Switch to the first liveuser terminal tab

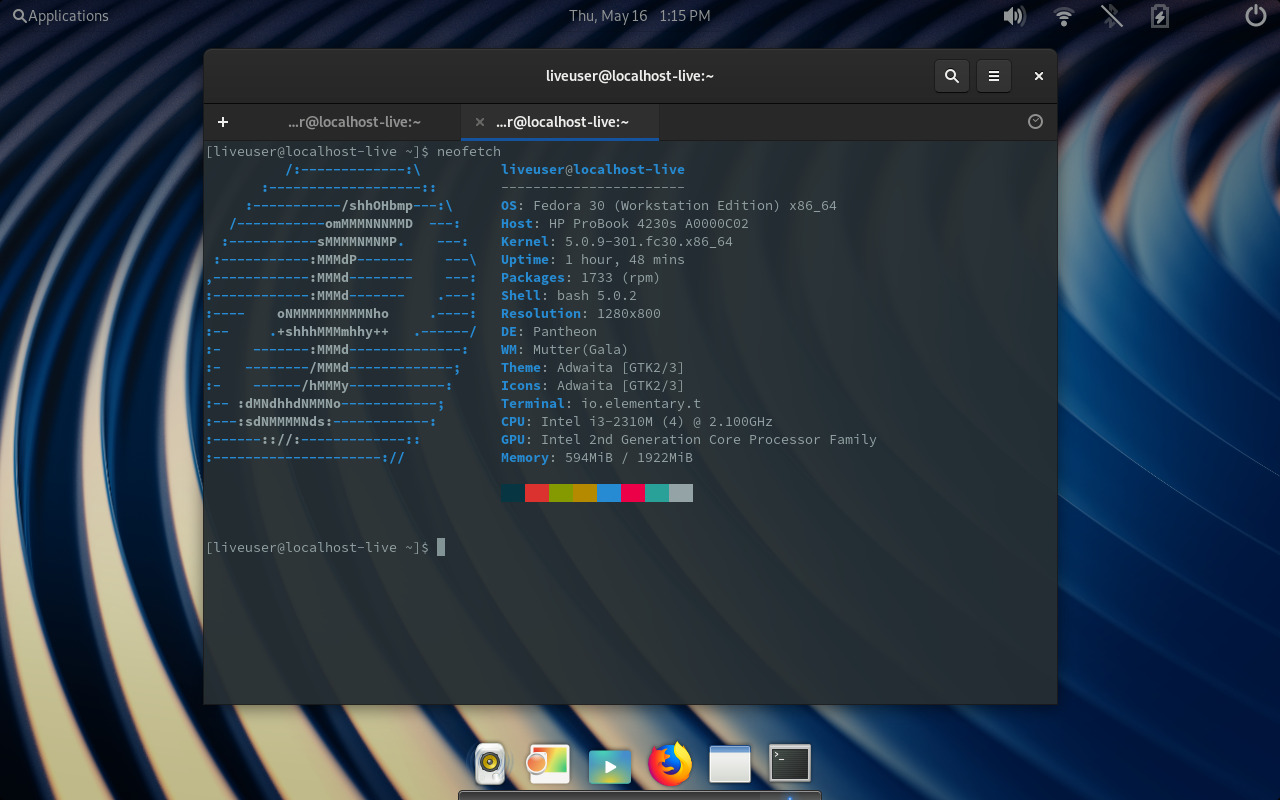tap(352, 121)
